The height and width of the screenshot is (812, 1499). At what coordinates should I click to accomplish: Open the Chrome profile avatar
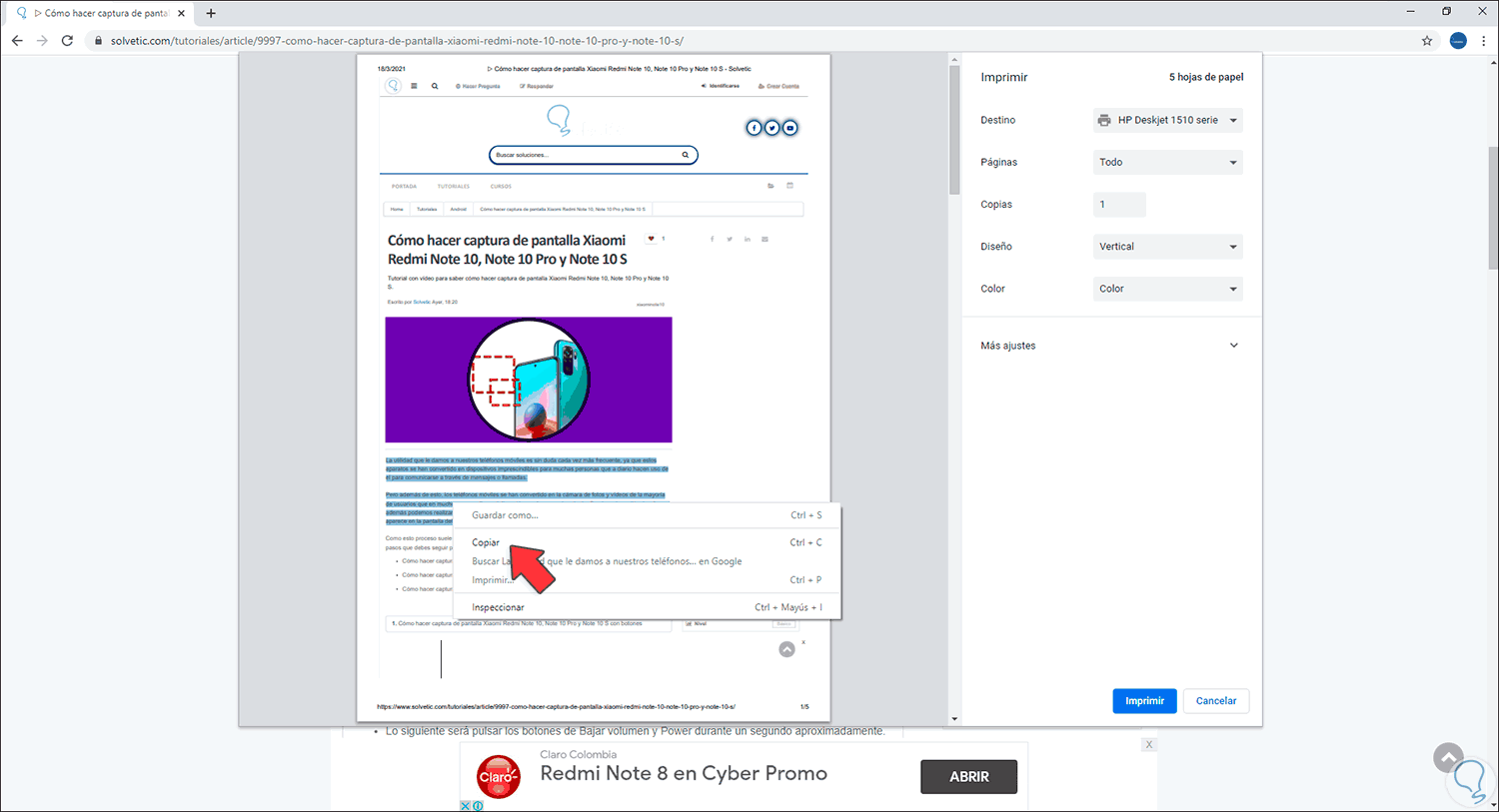[1458, 41]
